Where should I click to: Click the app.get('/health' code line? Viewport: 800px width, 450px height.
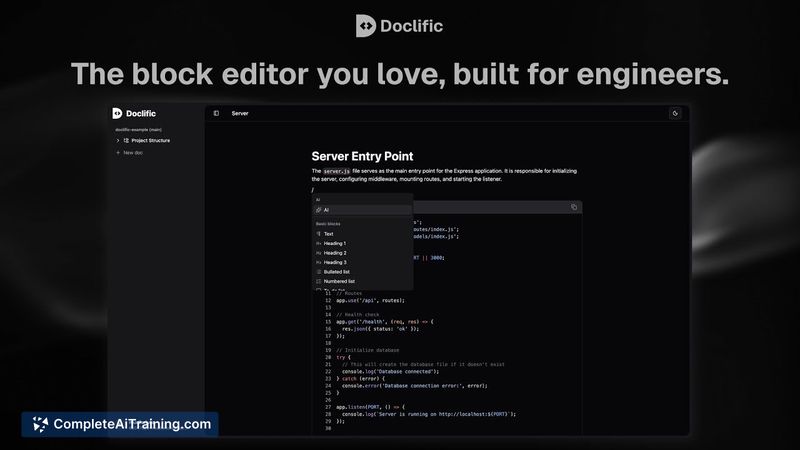pyautogui.click(x=385, y=322)
